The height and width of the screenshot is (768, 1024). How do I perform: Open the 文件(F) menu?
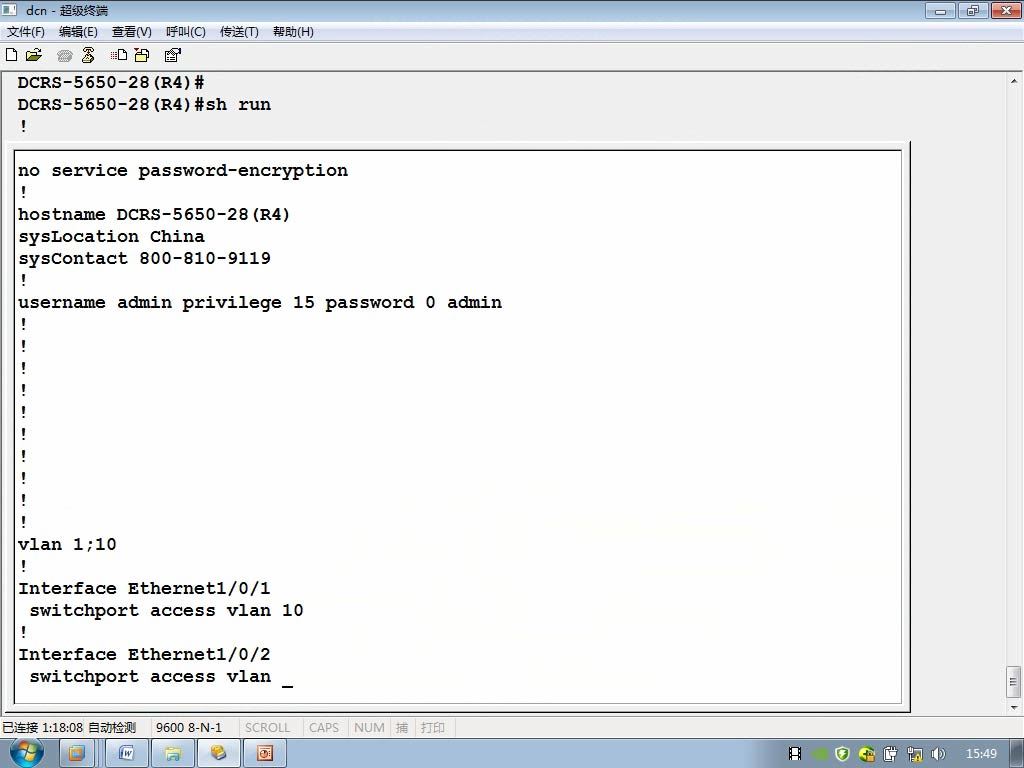25,31
